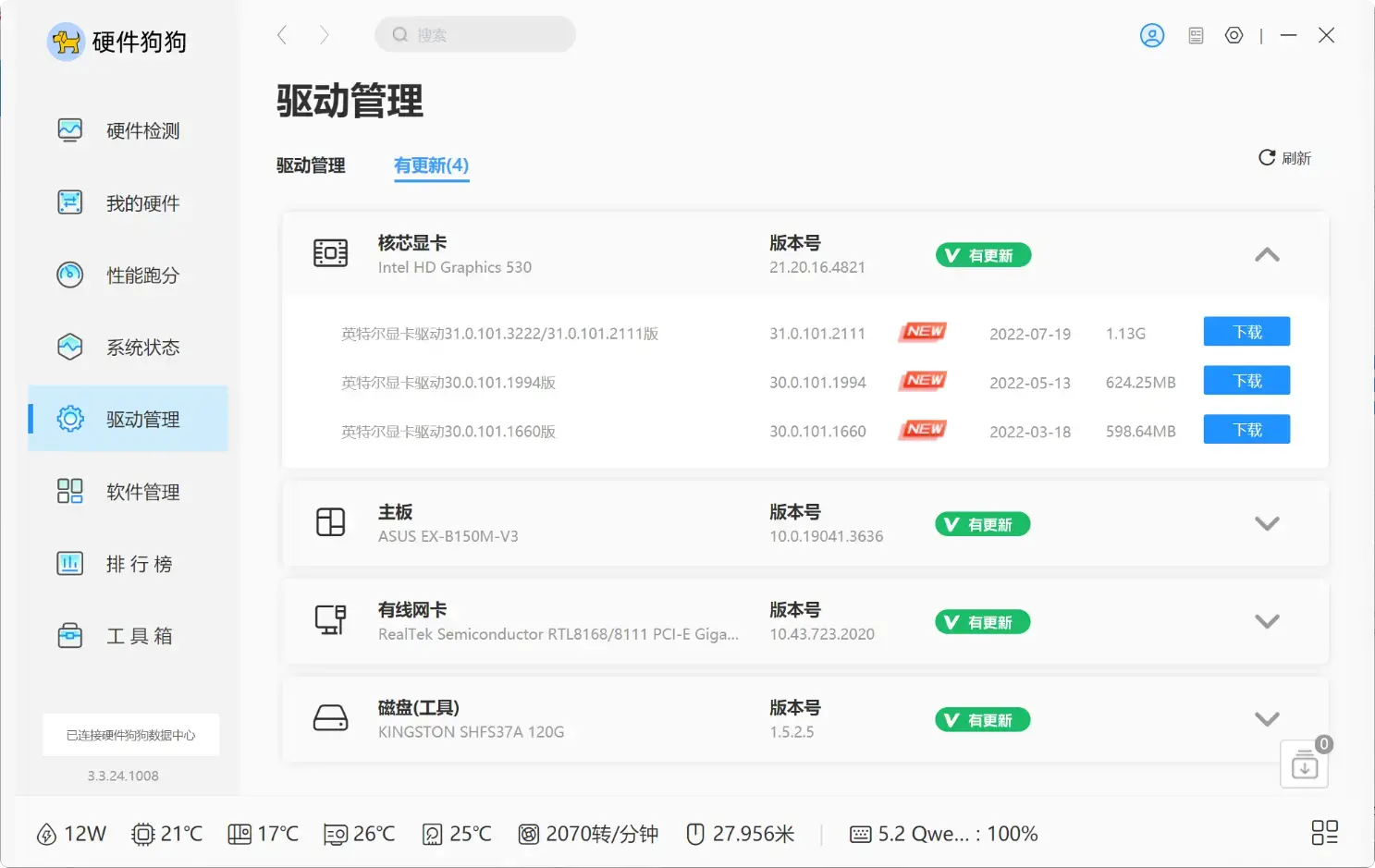Click the grid layout icon bottom right

(x=1325, y=833)
